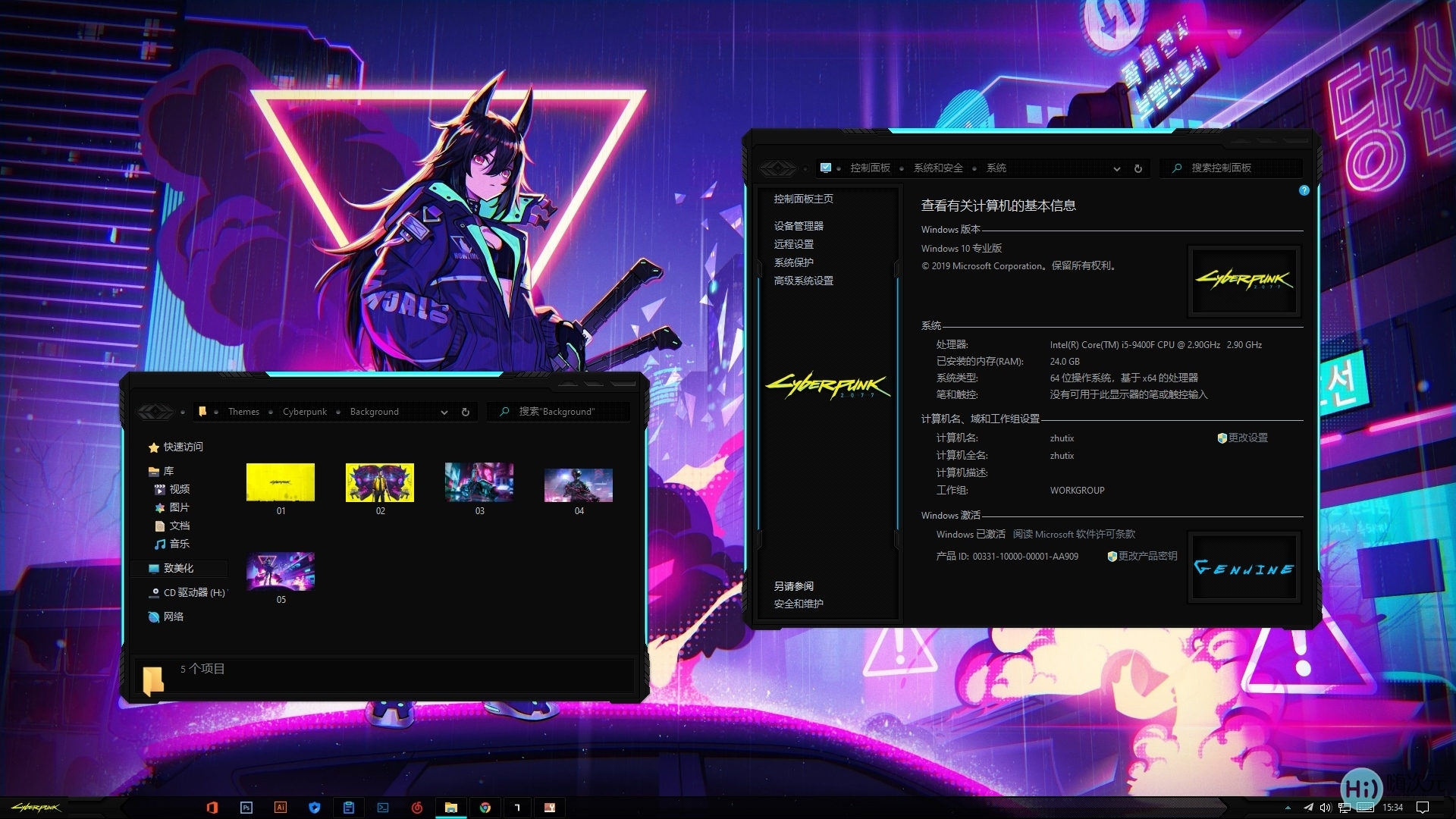Navigate to the Cyberpunk breadcrumb in Explorer
Screen dimensions: 1456x819
304,412
